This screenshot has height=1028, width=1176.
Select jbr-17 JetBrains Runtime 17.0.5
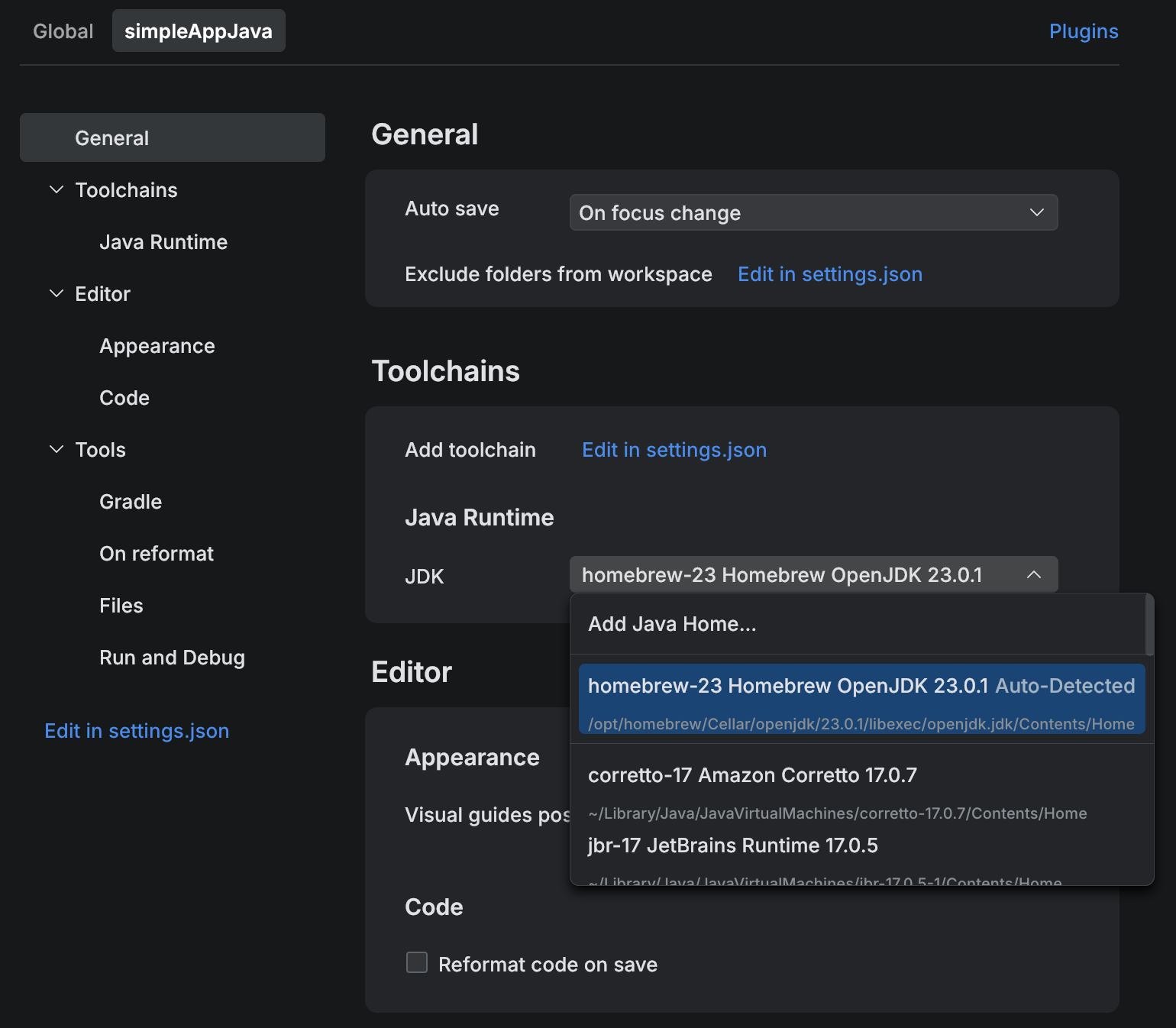(733, 845)
